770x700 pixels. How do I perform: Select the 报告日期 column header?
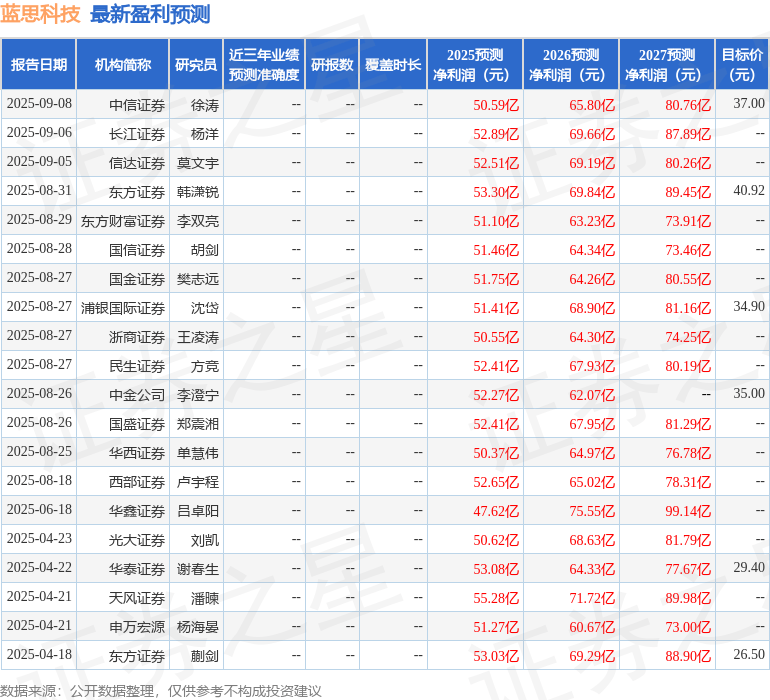39,64
